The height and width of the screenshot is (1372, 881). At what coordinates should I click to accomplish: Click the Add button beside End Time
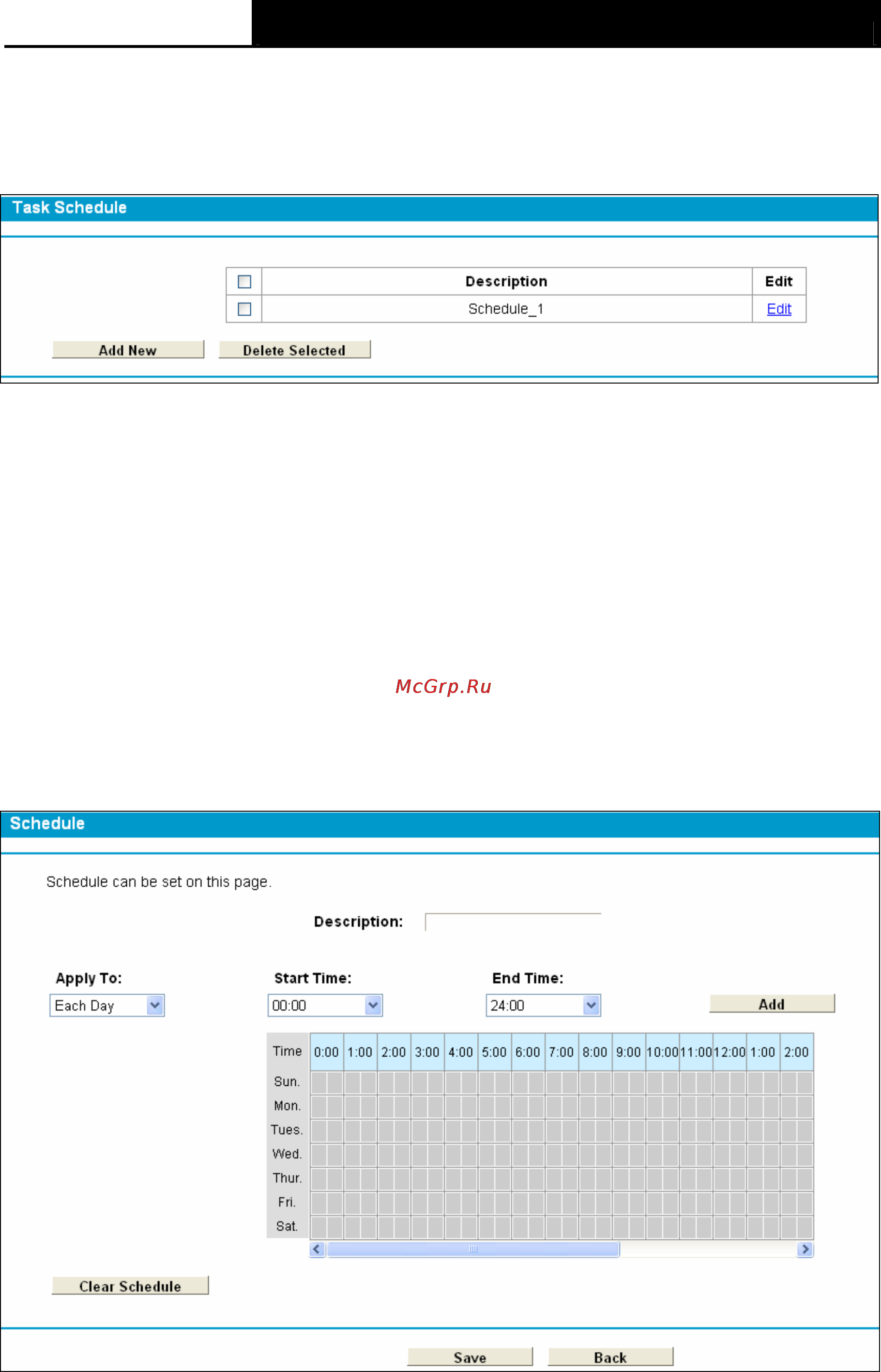point(772,1004)
